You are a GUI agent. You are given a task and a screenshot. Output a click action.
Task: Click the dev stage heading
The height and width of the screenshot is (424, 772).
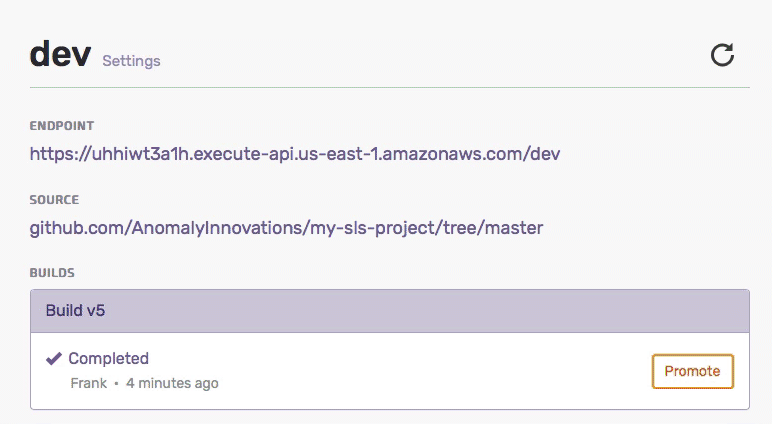click(x=61, y=54)
